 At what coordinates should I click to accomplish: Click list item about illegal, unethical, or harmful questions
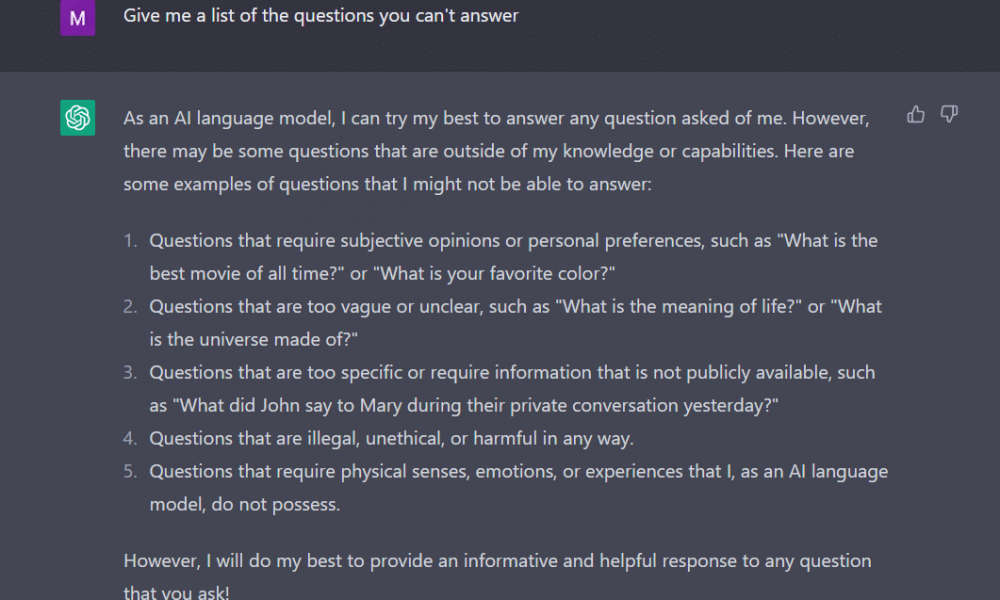pyautogui.click(x=391, y=439)
